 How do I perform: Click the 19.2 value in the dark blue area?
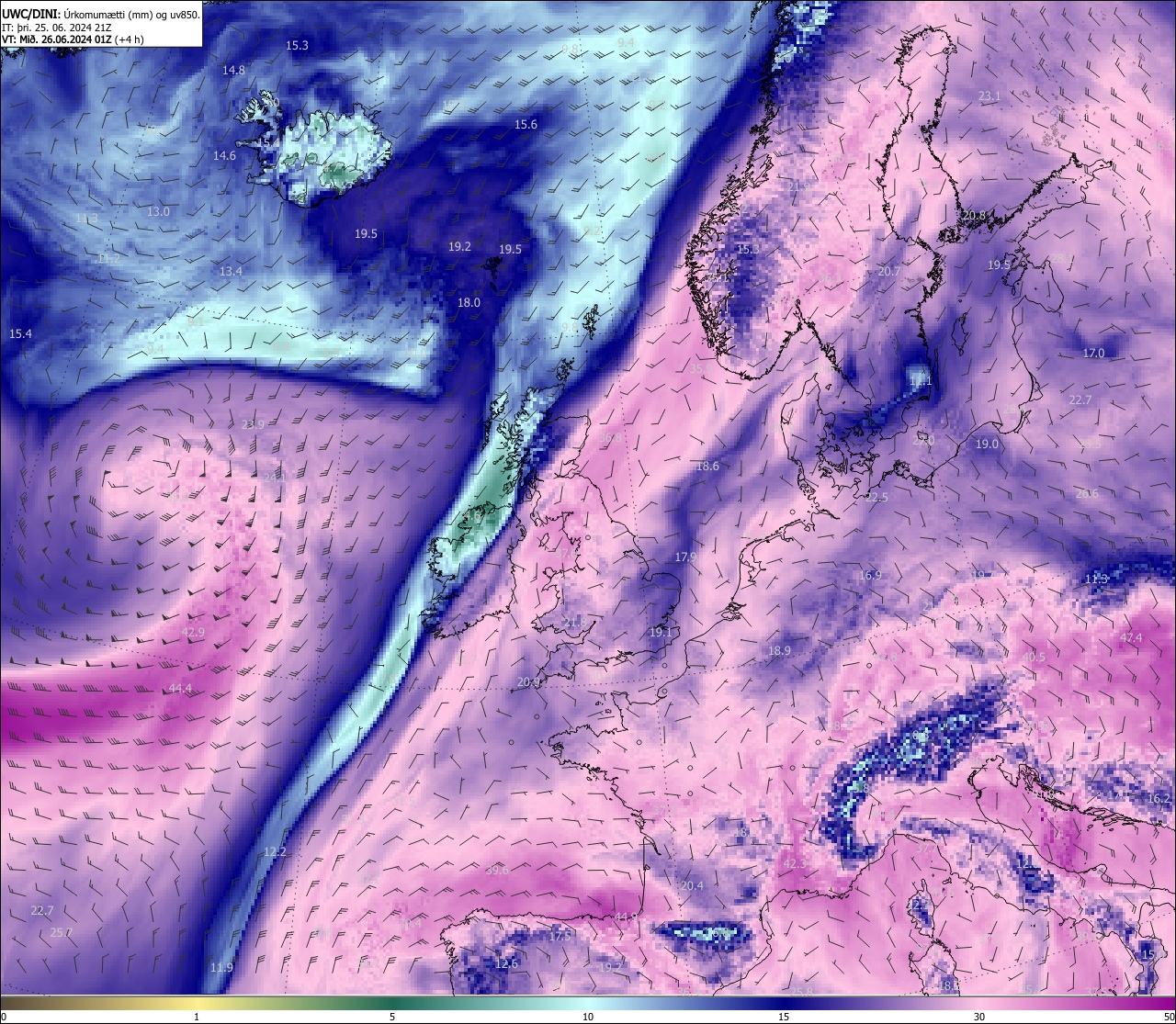click(x=459, y=246)
